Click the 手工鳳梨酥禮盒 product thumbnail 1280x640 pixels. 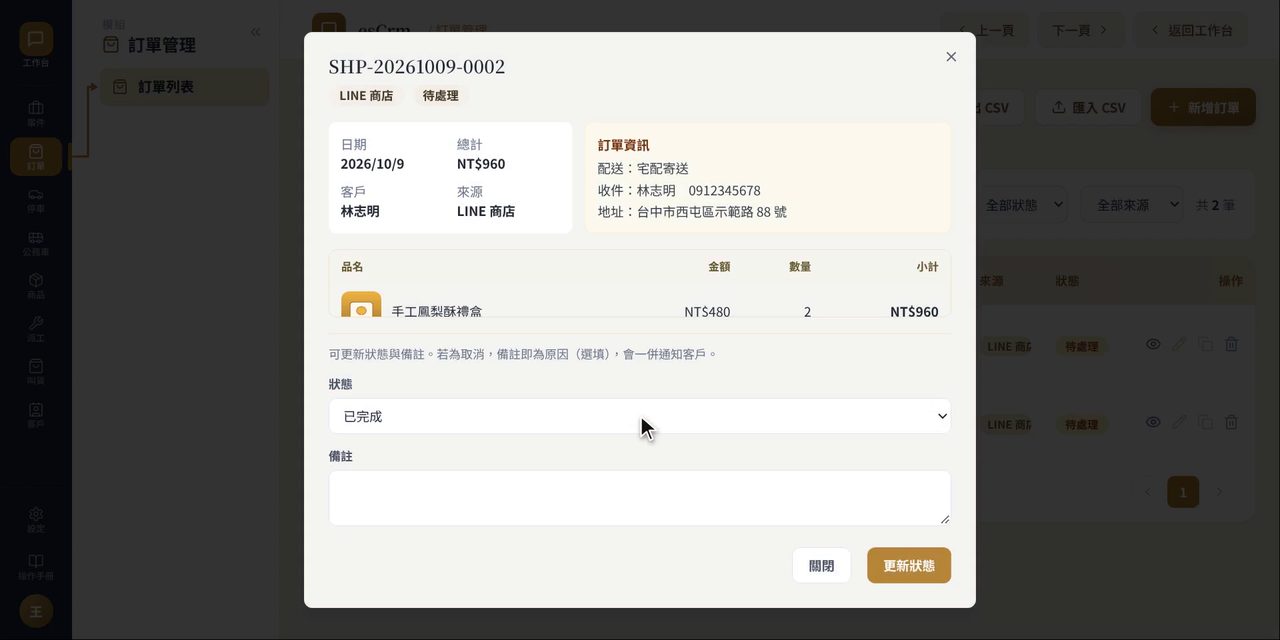pyautogui.click(x=361, y=306)
